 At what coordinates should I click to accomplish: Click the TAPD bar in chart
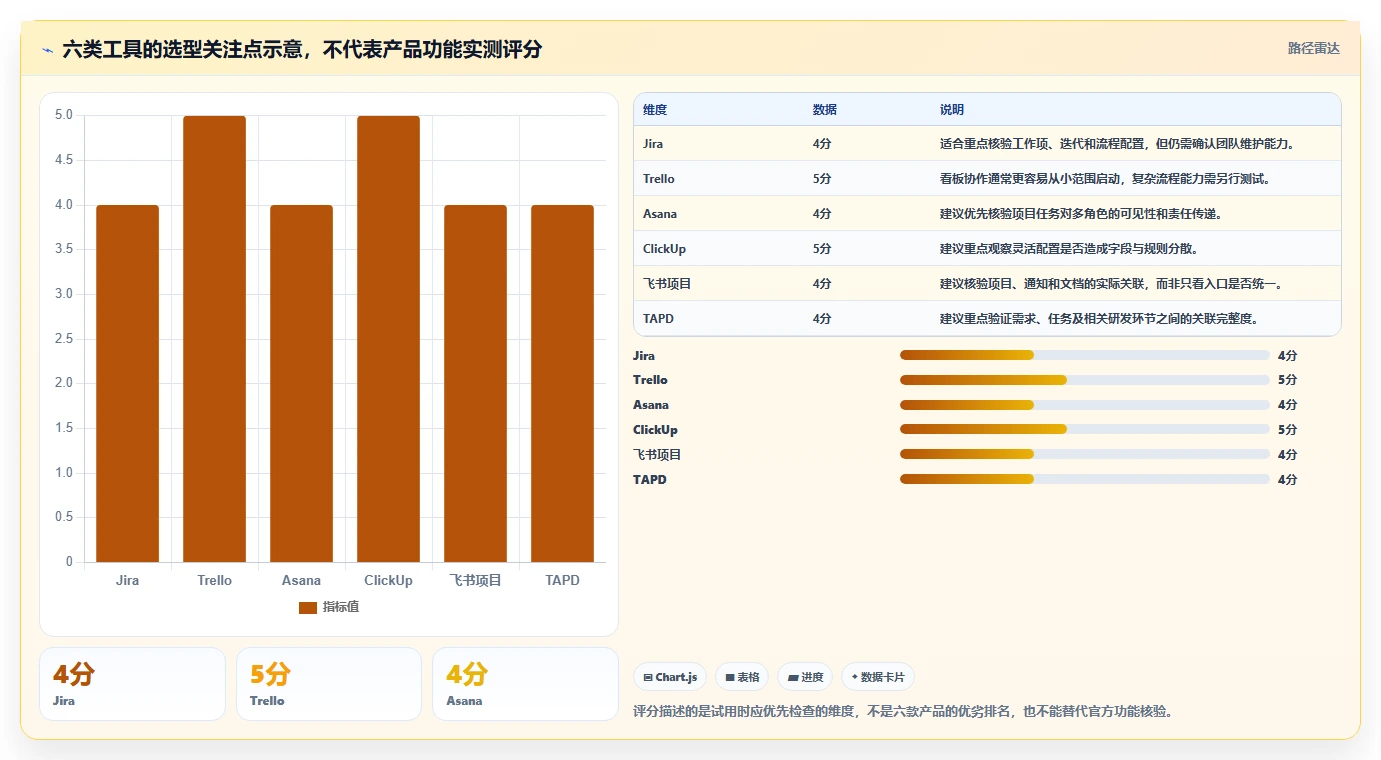[x=562, y=384]
